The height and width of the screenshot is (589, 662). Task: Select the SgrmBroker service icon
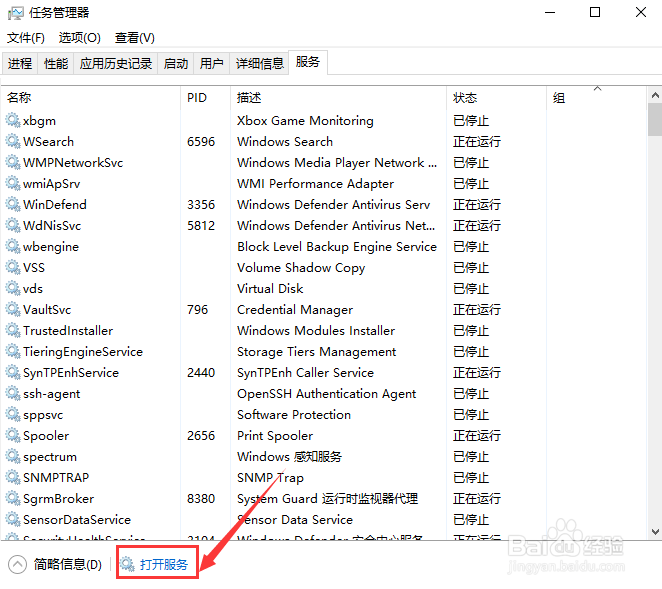(x=13, y=499)
